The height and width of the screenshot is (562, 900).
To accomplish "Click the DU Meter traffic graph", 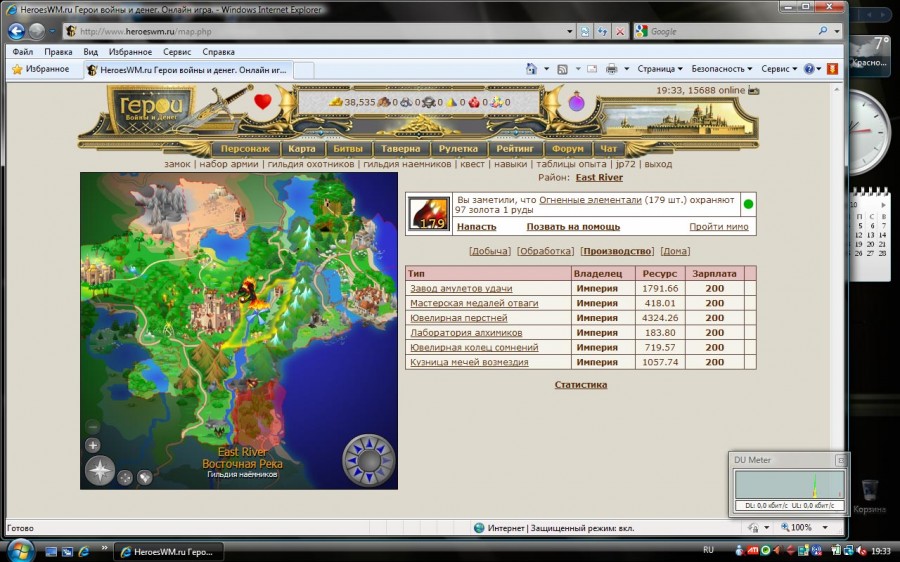I will point(789,485).
